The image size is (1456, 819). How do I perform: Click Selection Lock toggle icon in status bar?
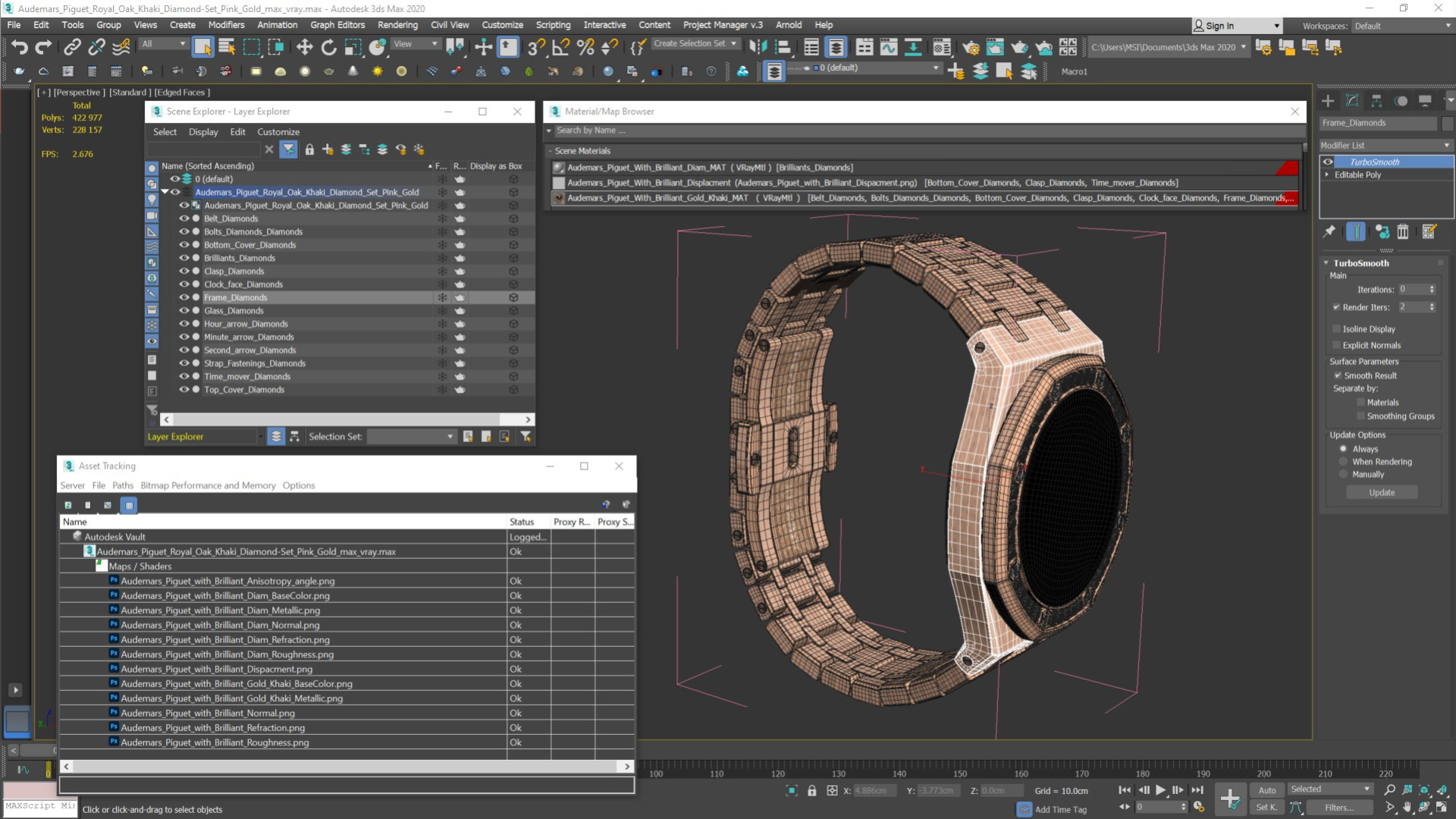click(x=812, y=790)
